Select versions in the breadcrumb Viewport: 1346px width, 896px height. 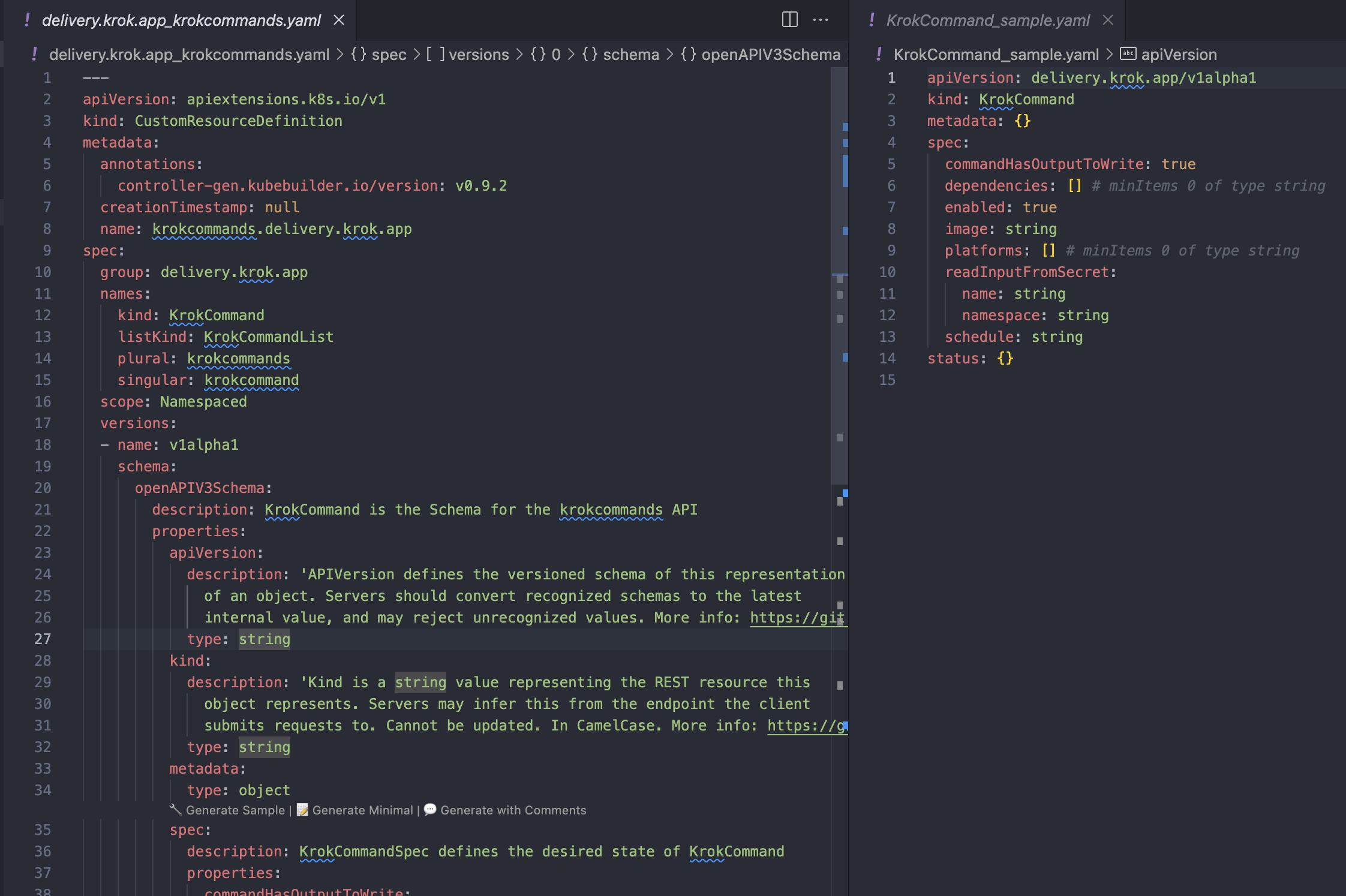479,55
